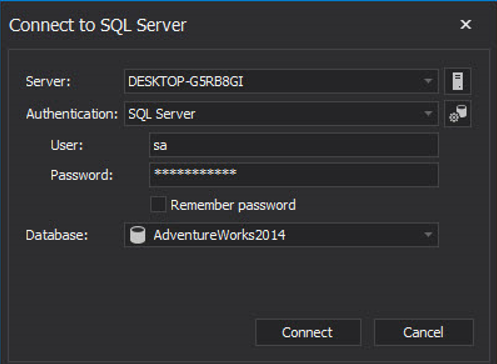The height and width of the screenshot is (364, 497).
Task: Select the SQL Server authentication combo box
Action: (x=281, y=114)
